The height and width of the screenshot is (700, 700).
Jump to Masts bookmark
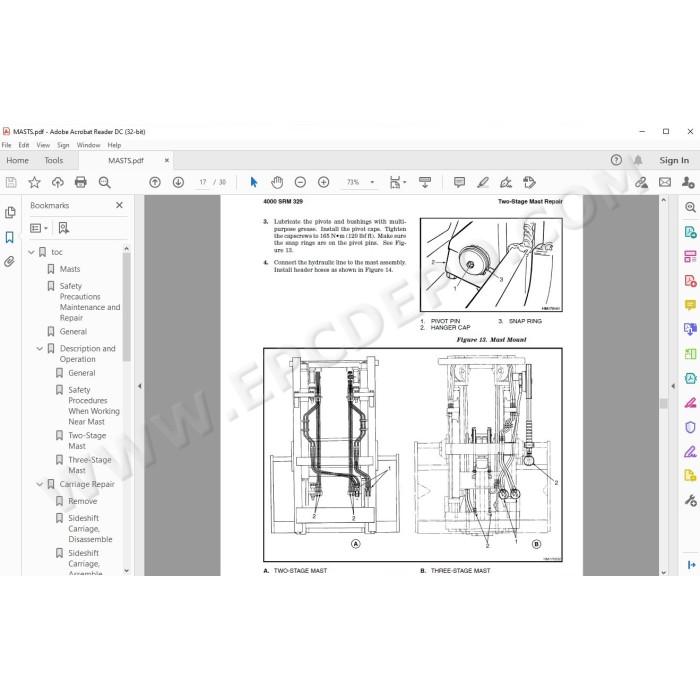coord(70,269)
